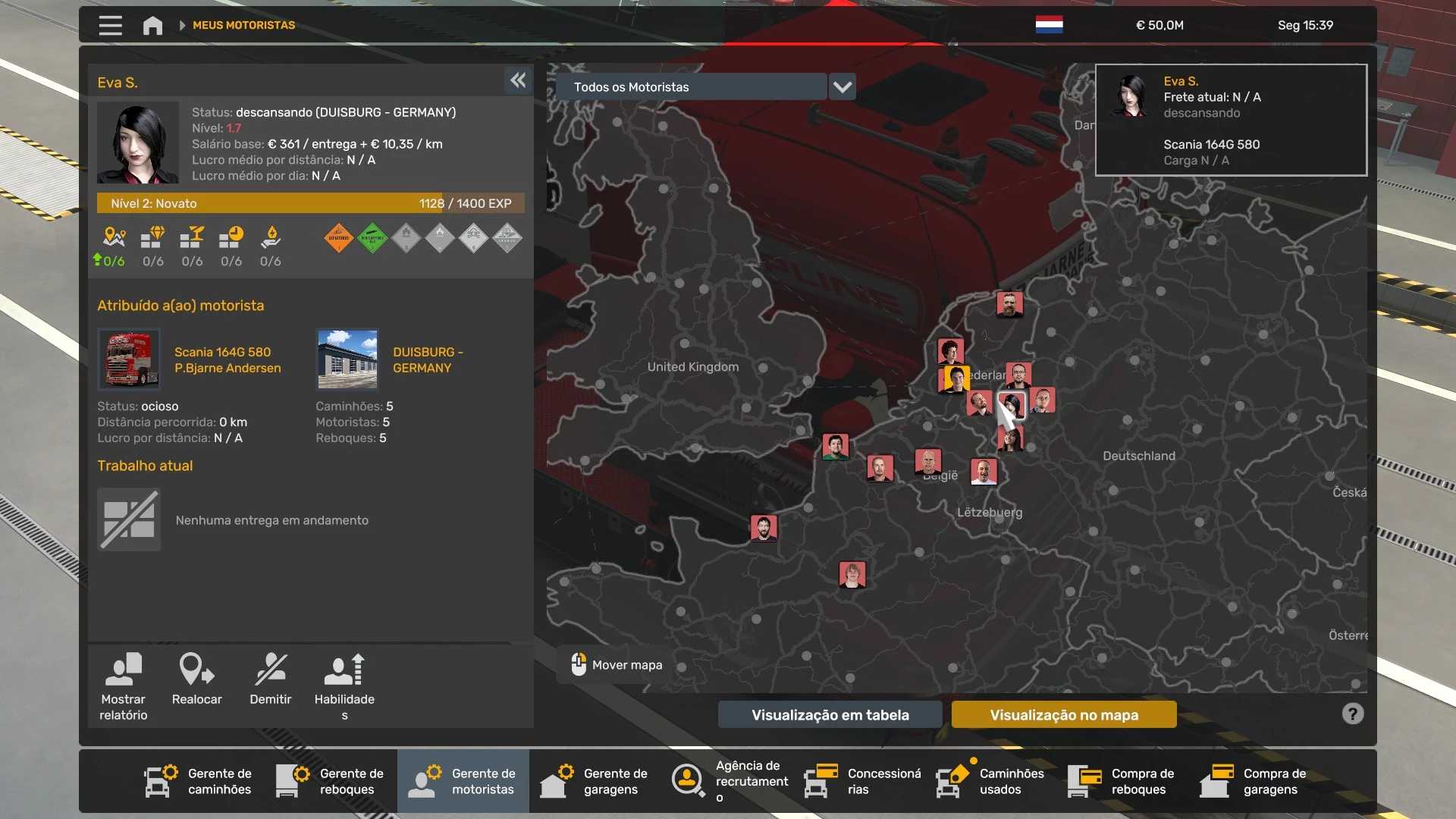Open Gerente de garagens tab
This screenshot has width=1456, height=819.
click(595, 781)
